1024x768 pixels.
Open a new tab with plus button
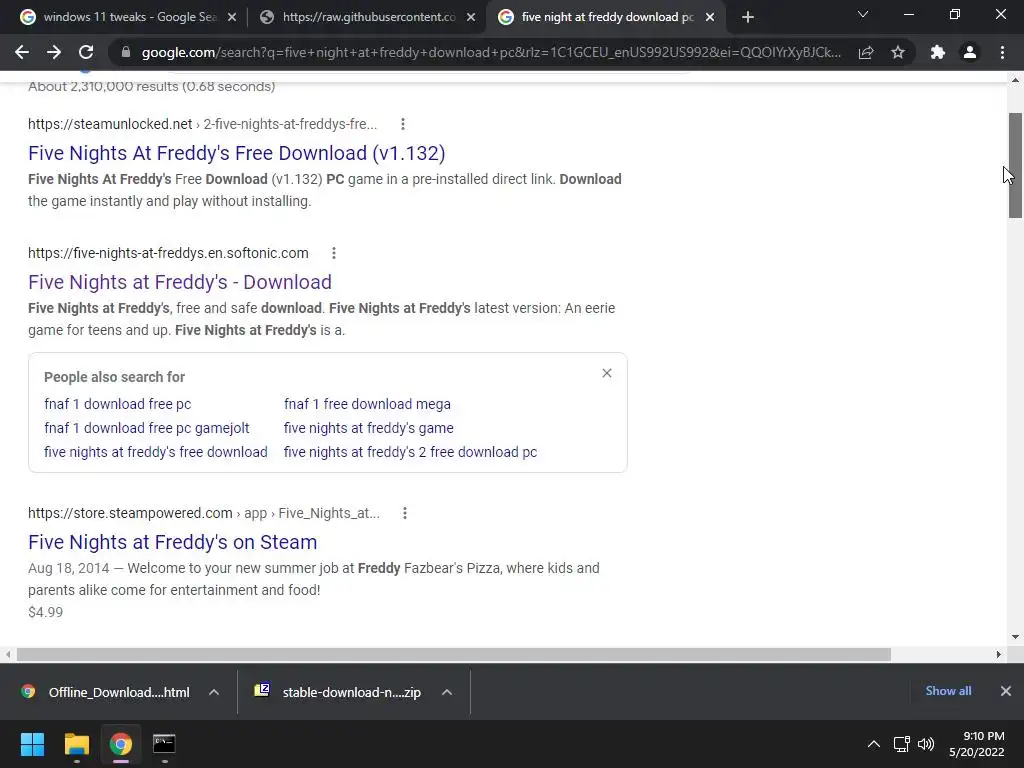click(x=748, y=17)
